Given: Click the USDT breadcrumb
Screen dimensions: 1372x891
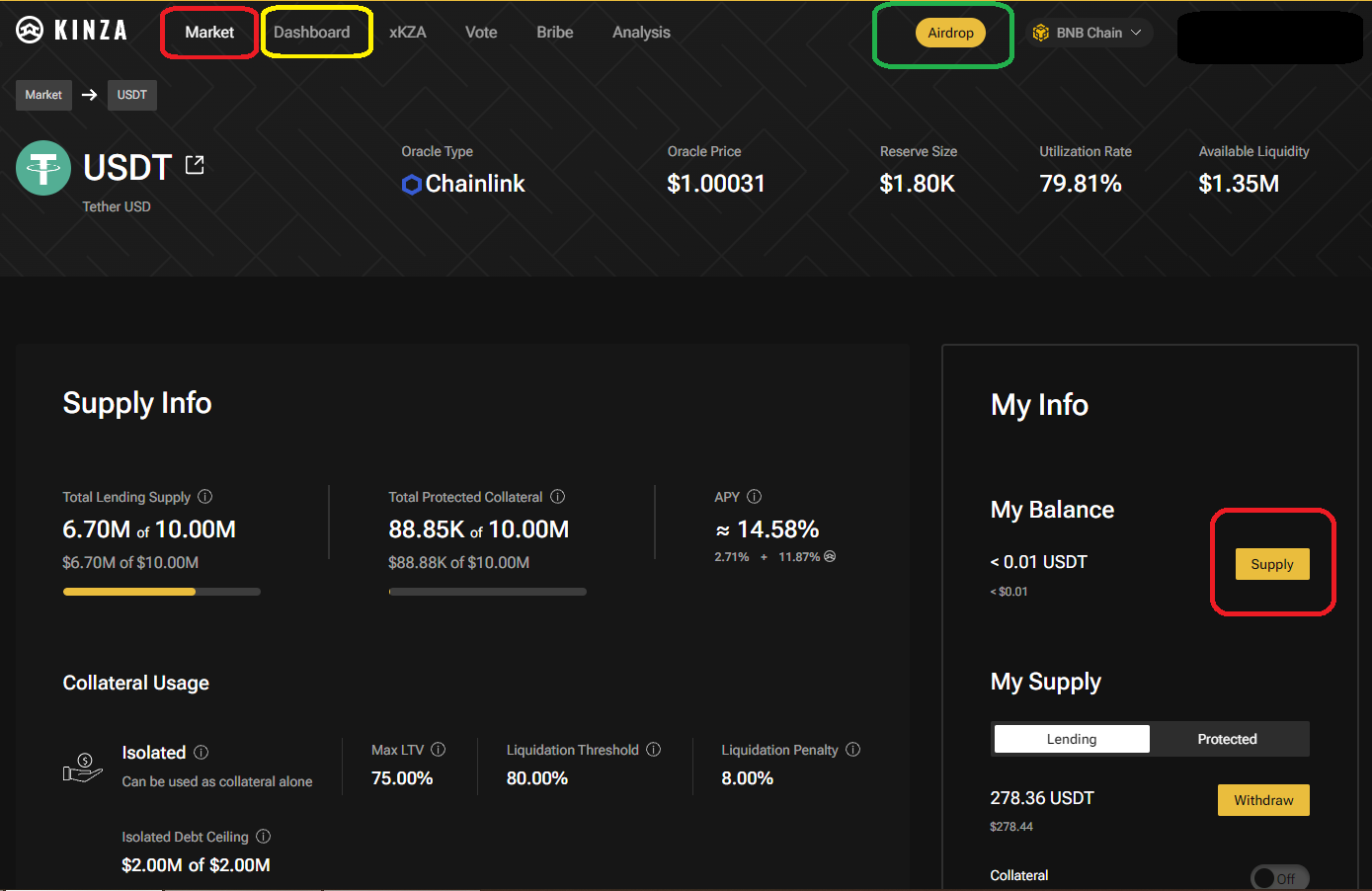Looking at the screenshot, I should [131, 95].
